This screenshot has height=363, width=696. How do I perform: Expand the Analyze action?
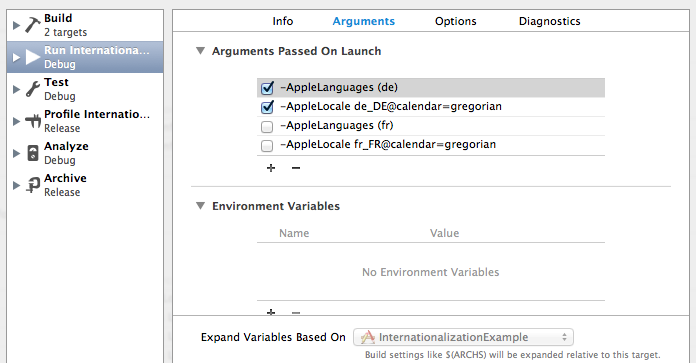coord(16,153)
